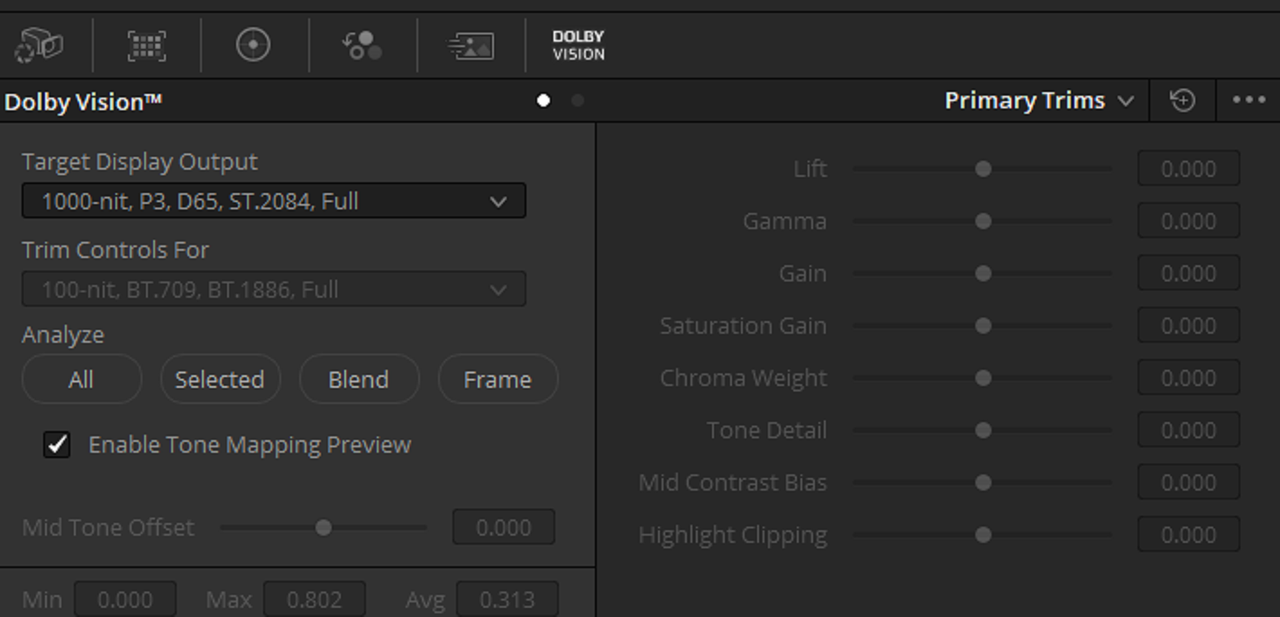Click the Analyze Selected button
The image size is (1280, 617).
pos(220,379)
